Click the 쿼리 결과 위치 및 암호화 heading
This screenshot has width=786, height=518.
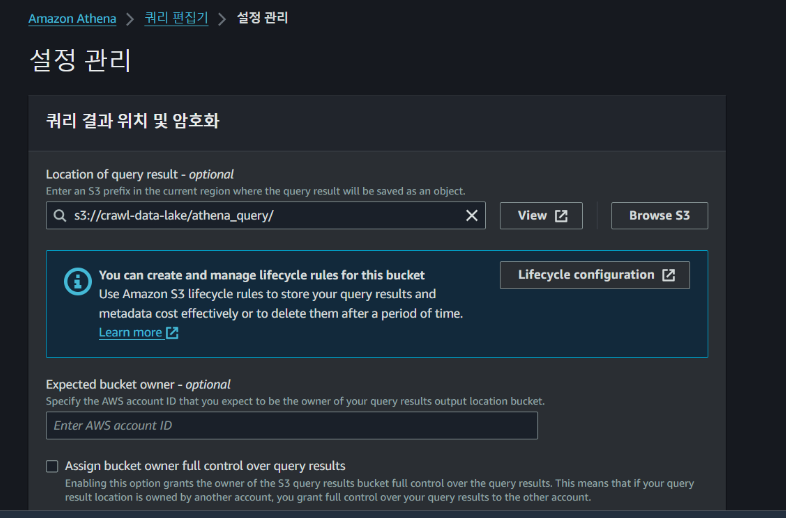tap(133, 121)
